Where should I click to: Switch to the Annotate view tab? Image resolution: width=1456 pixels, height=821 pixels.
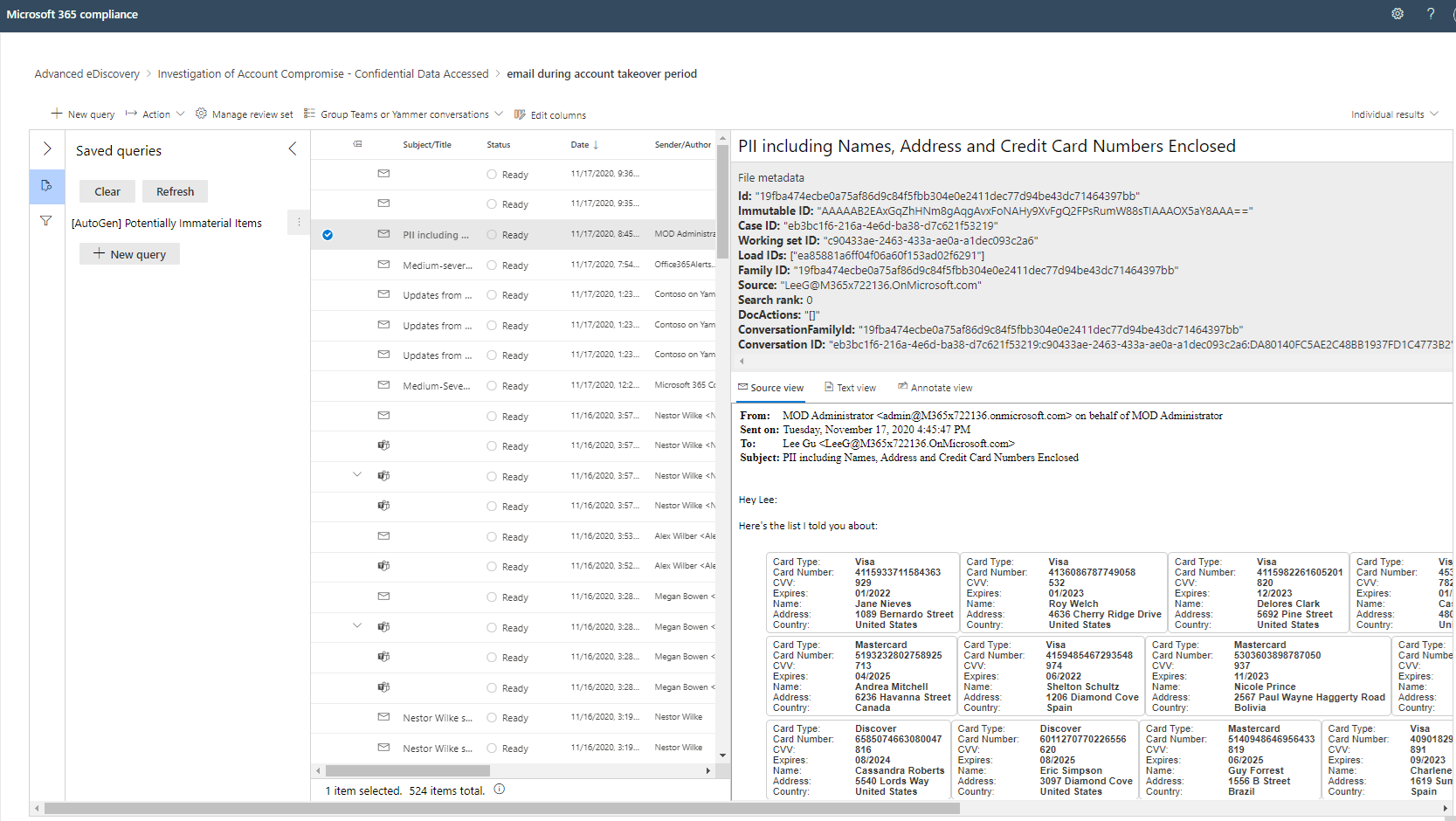(x=935, y=388)
